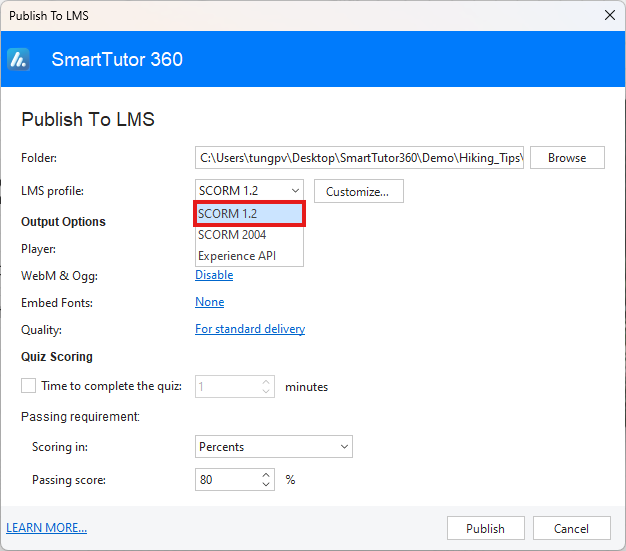Open the Scoring in Percents dropdown
Viewport: 626px width, 551px height.
point(274,446)
